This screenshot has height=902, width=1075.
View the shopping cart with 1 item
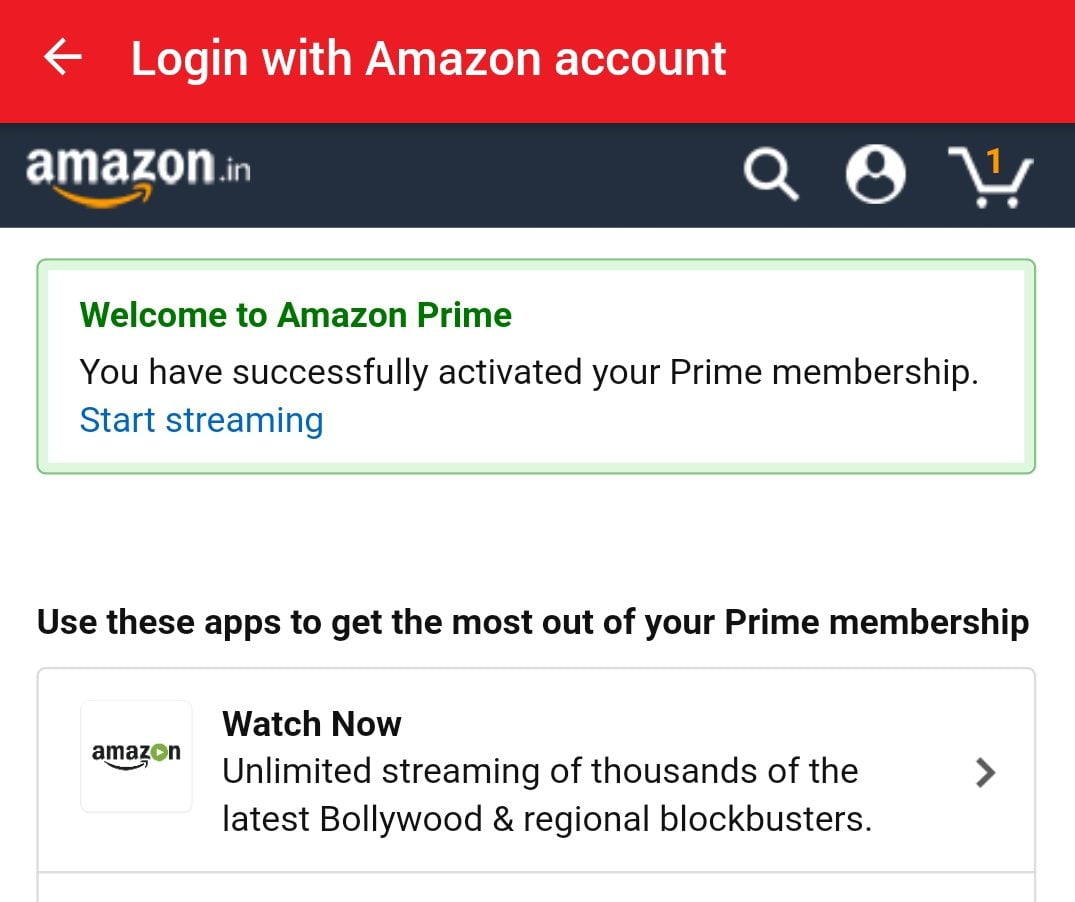[x=990, y=176]
